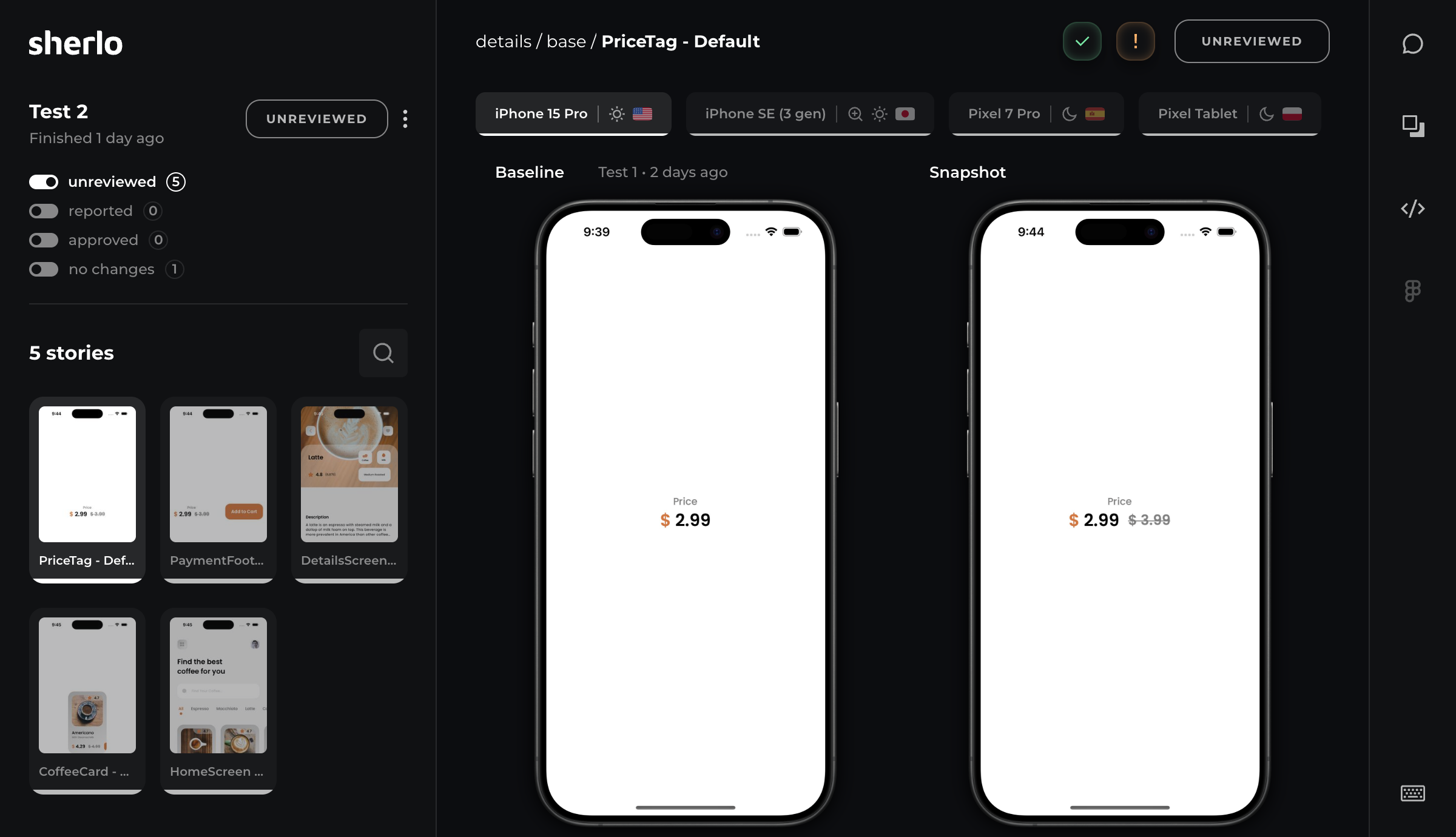Click the unreviewed count badge 5

click(x=176, y=182)
